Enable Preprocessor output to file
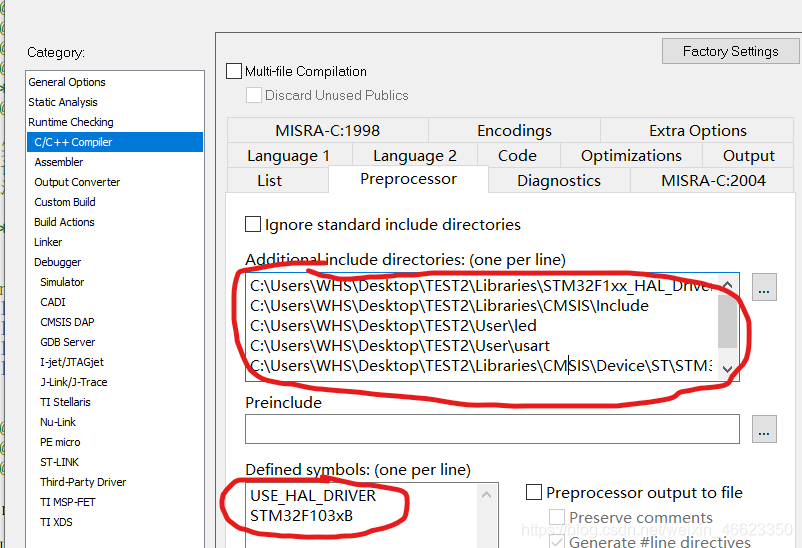The image size is (802, 548). [x=534, y=492]
